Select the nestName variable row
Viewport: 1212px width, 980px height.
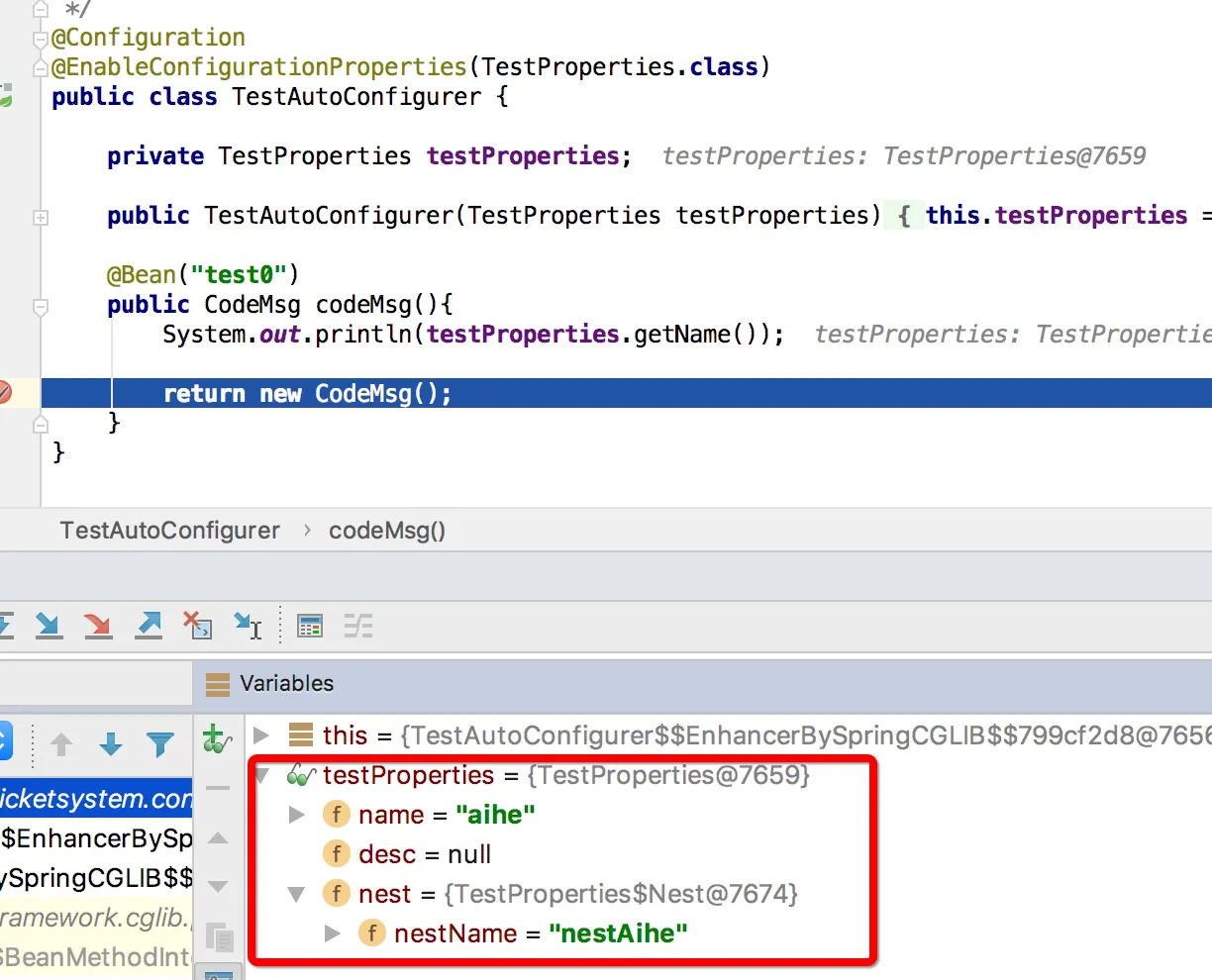pos(540,933)
